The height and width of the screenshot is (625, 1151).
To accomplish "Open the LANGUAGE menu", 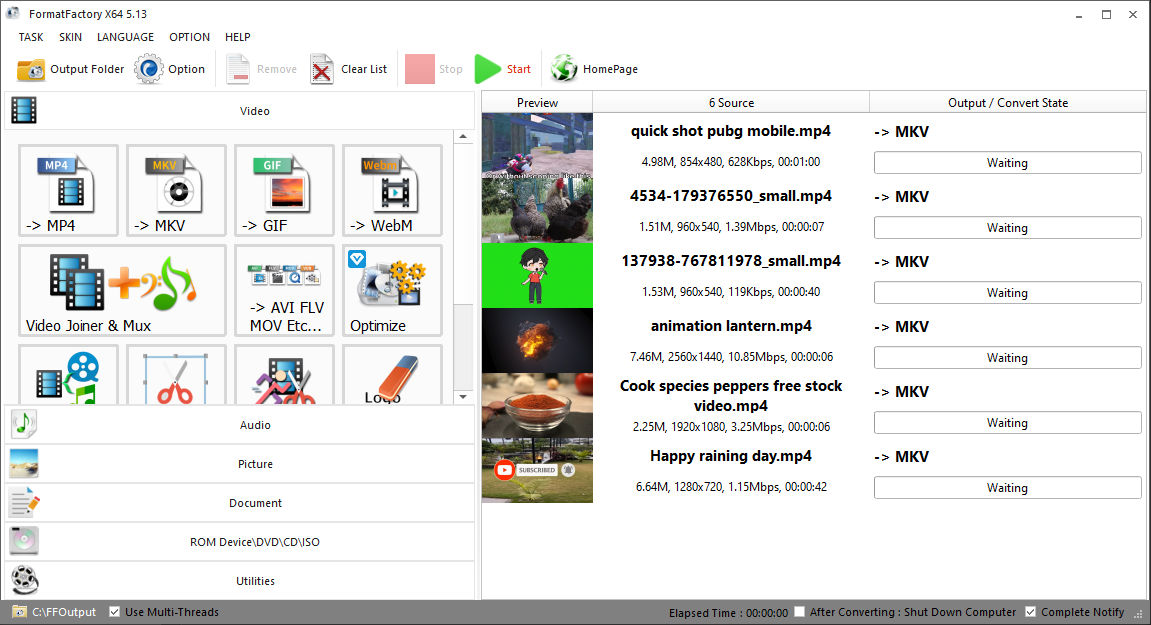I will coord(126,37).
